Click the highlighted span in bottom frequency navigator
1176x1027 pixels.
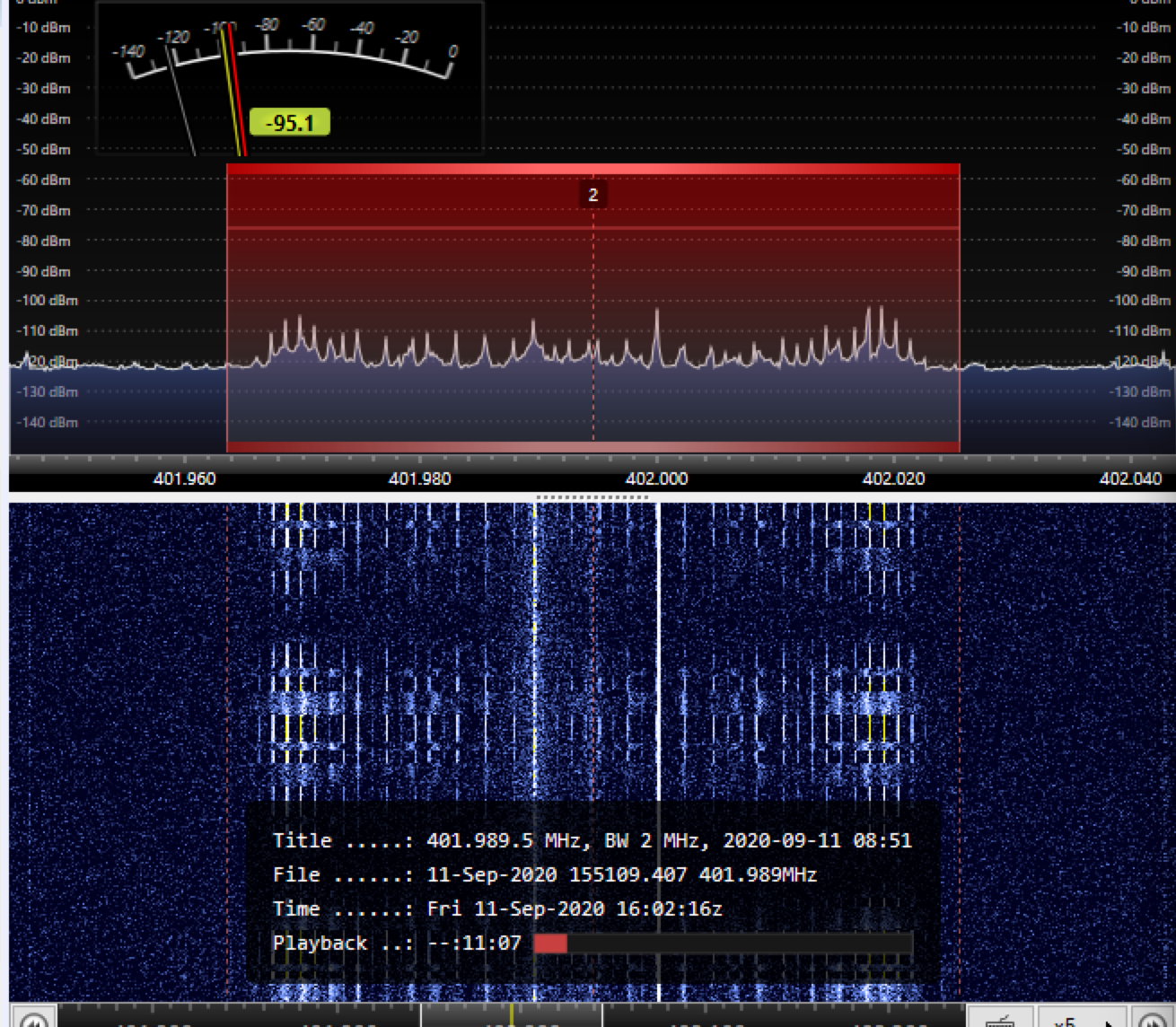tap(557, 1016)
